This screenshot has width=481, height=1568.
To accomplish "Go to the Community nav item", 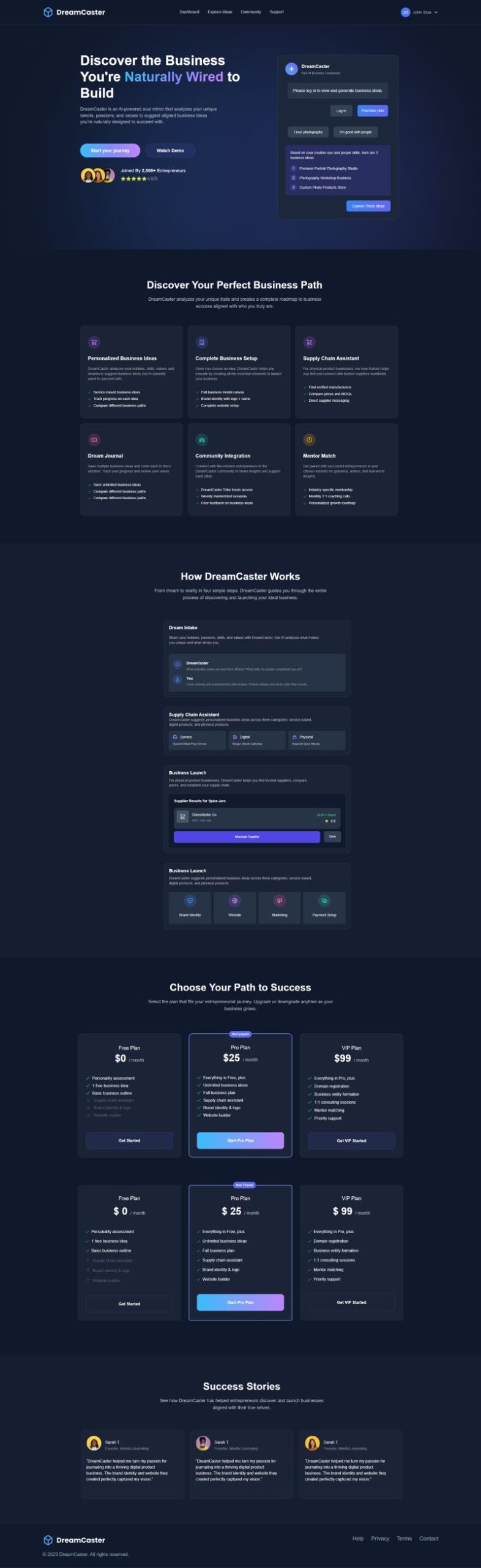I will click(251, 12).
